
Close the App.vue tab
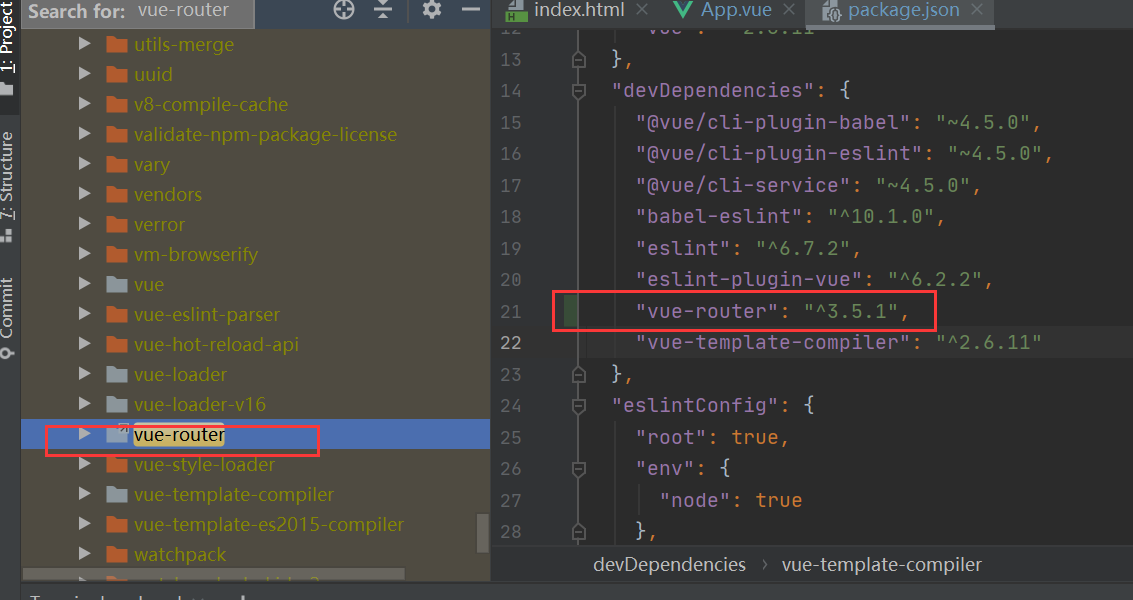tap(789, 10)
